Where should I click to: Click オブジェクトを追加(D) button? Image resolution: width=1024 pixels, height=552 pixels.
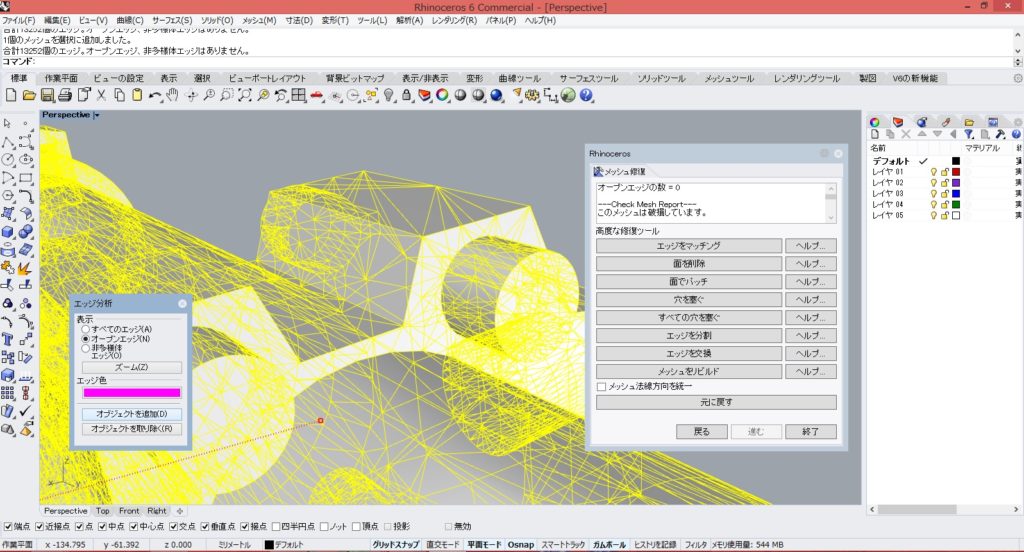click(x=131, y=414)
